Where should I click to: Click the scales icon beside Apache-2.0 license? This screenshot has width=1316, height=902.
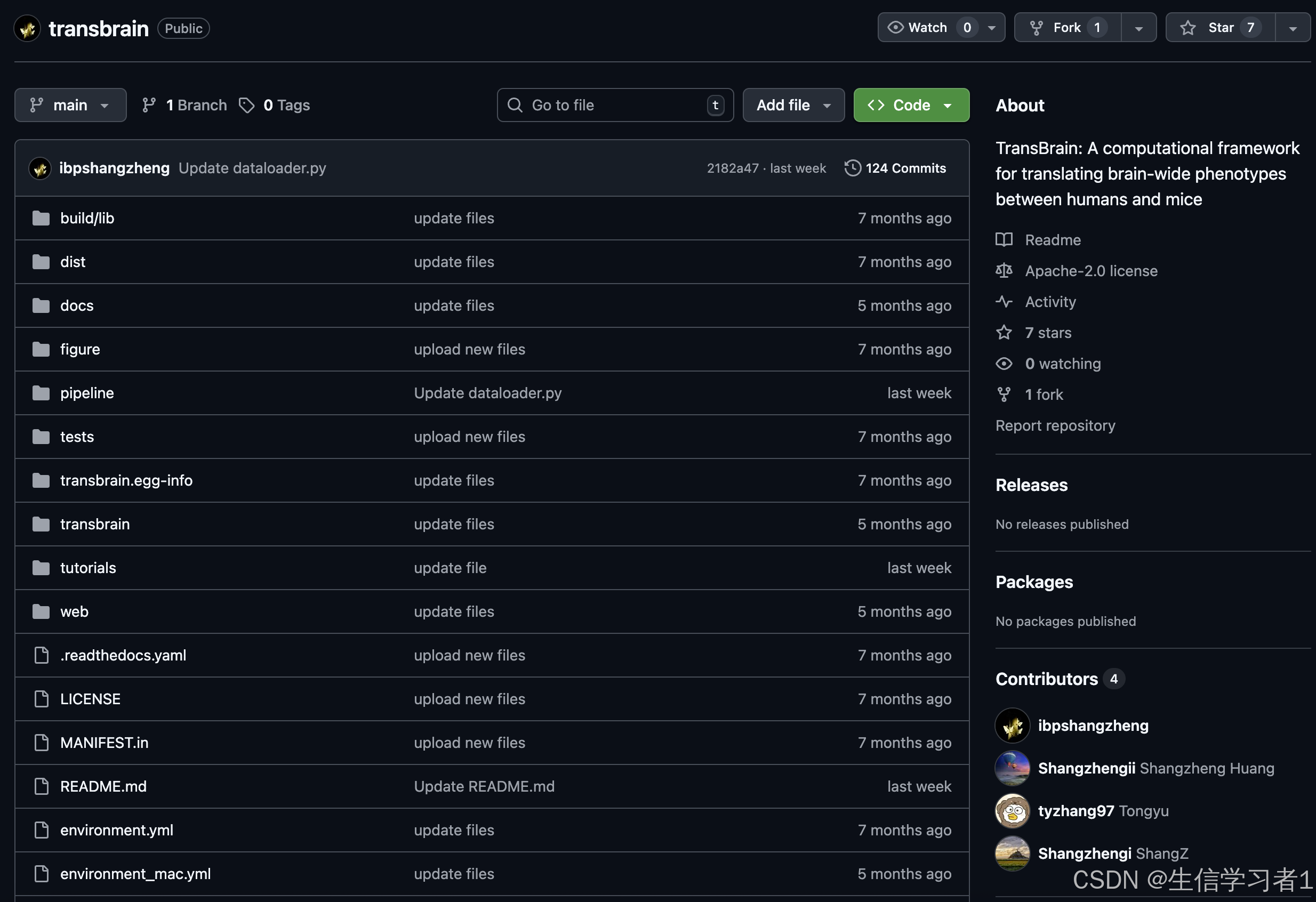coord(1004,271)
